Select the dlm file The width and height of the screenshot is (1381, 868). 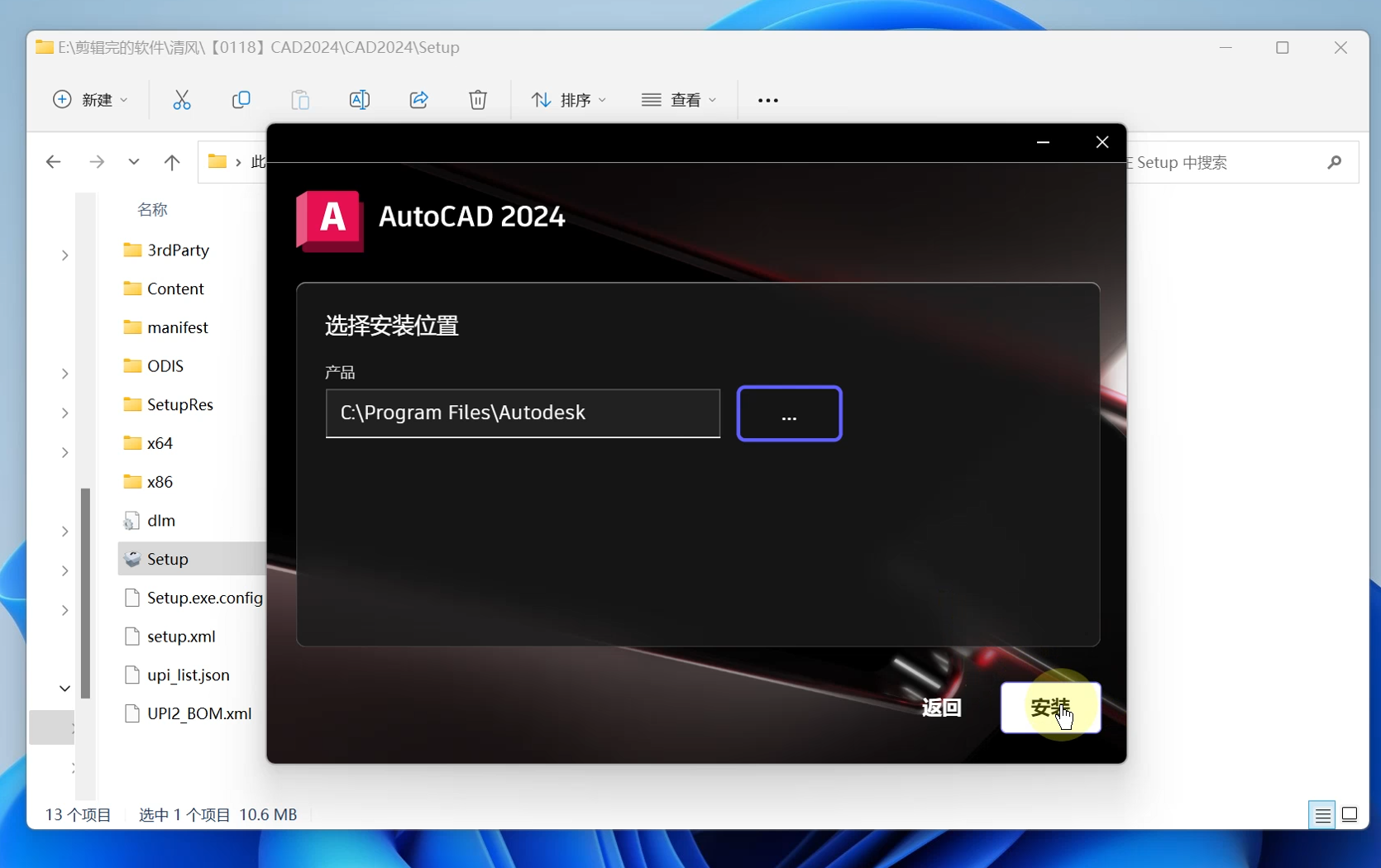pyautogui.click(x=161, y=520)
